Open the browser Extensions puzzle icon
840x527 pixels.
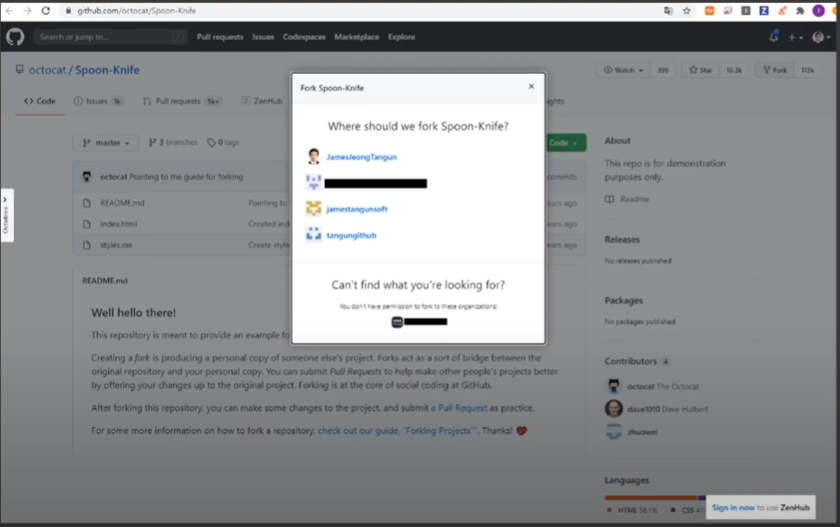800,11
